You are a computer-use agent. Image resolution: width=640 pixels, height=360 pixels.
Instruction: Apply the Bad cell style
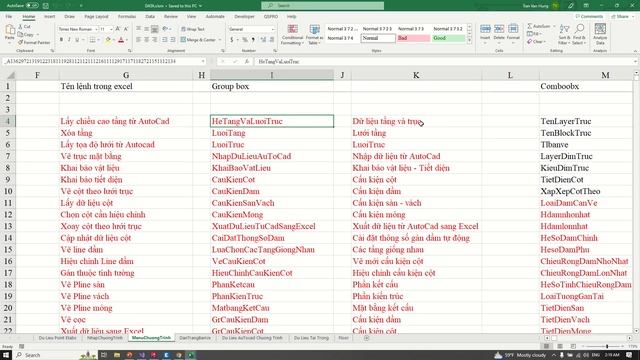(413, 38)
